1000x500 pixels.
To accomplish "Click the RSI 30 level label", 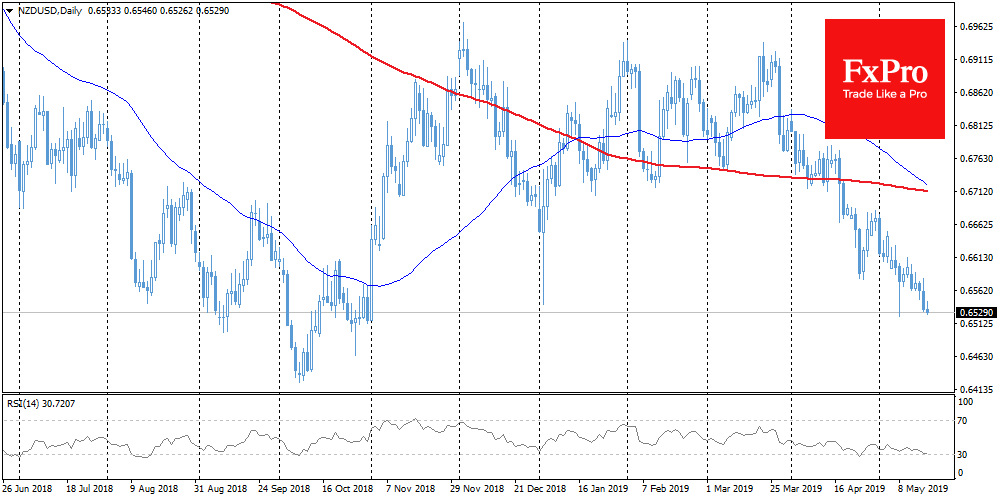I will pyautogui.click(x=964, y=455).
